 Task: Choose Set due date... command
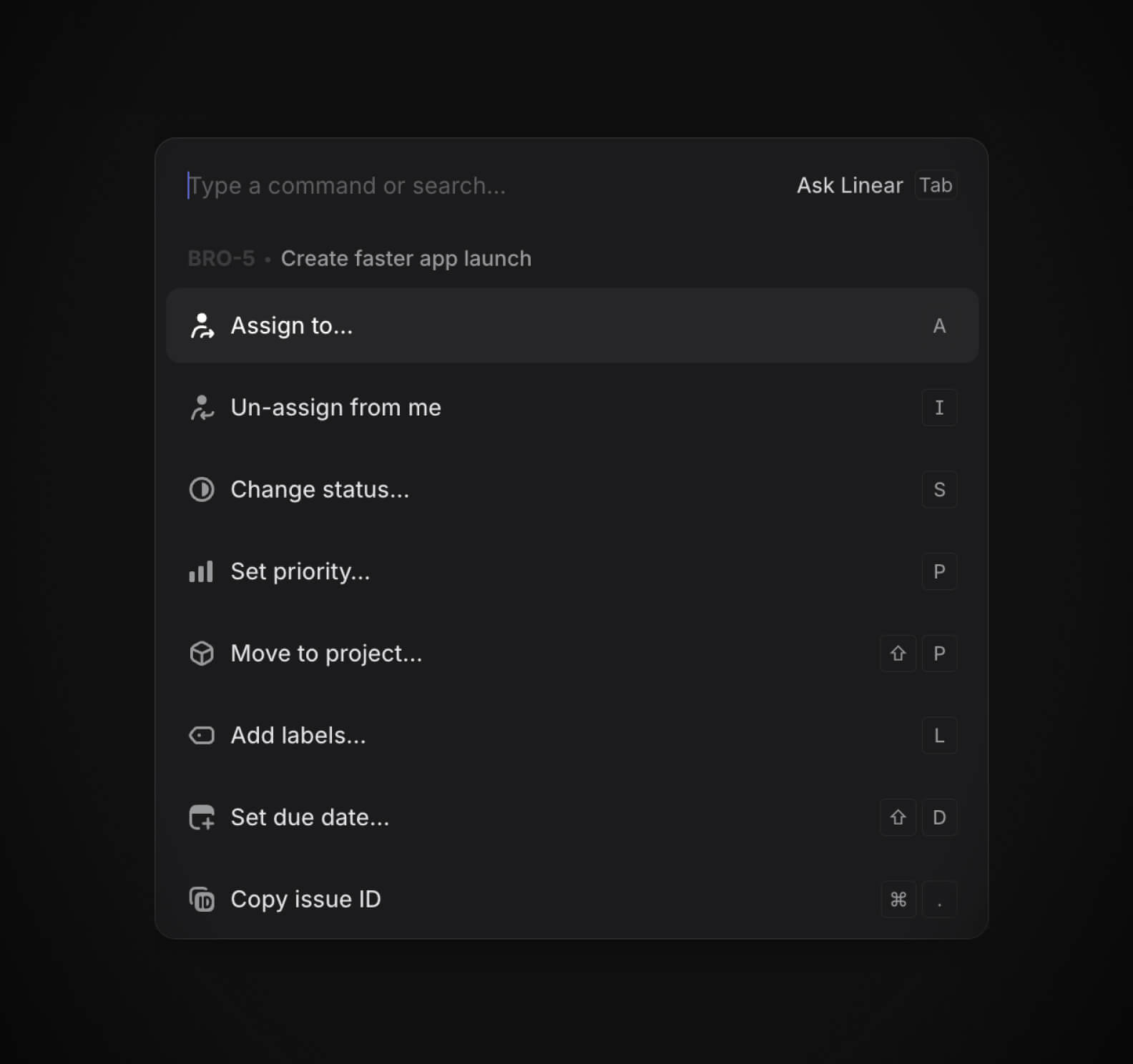click(x=572, y=817)
